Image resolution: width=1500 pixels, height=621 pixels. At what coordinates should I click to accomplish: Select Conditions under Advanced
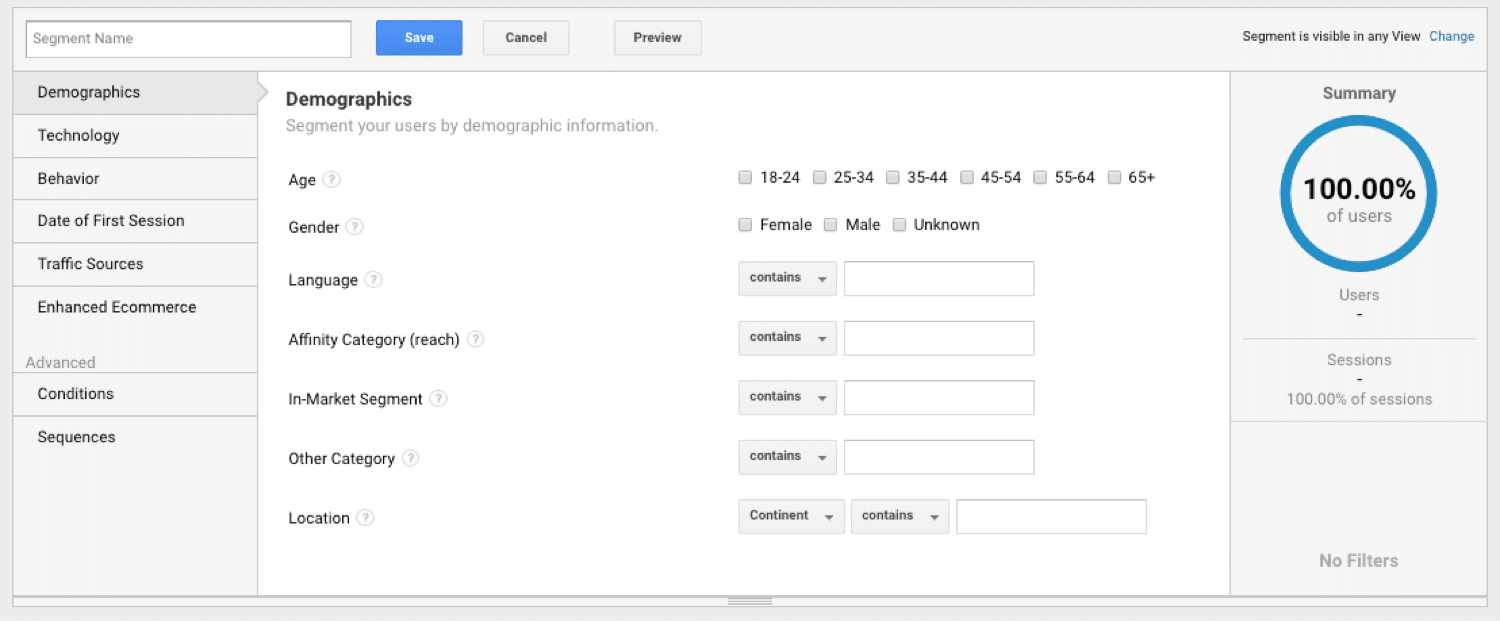(75, 393)
